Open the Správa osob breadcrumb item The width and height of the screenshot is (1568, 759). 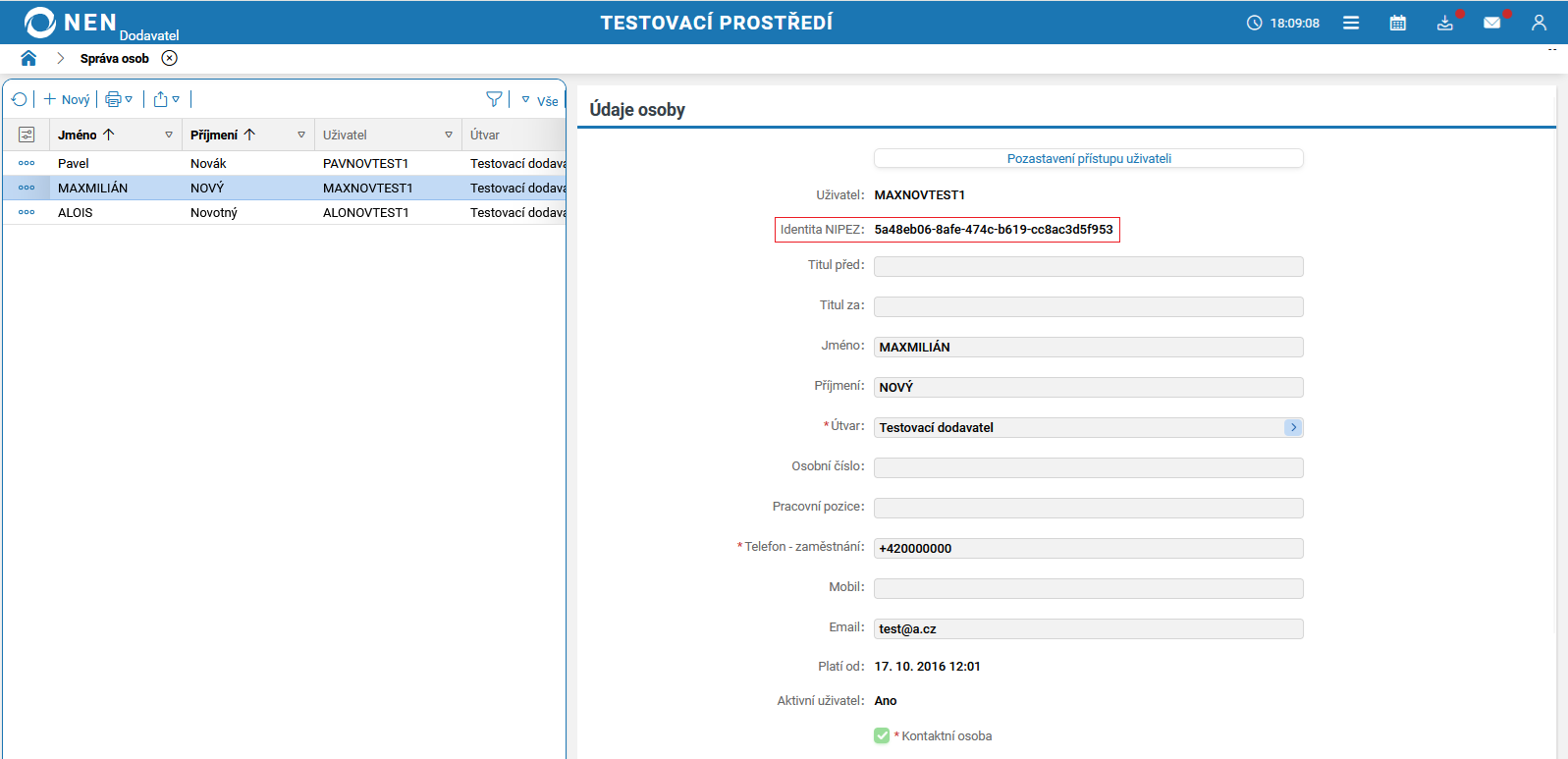pyautogui.click(x=115, y=58)
